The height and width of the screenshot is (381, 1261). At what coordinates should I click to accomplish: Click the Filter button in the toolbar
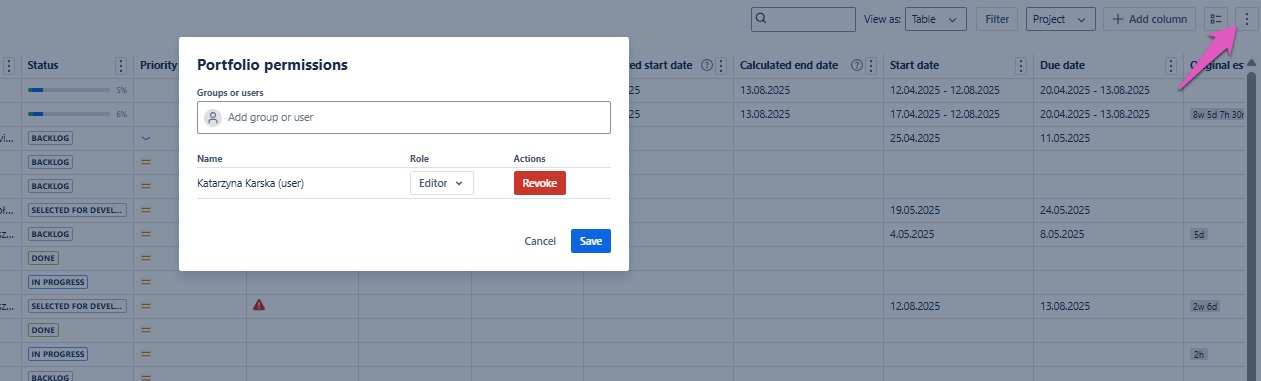coord(997,19)
